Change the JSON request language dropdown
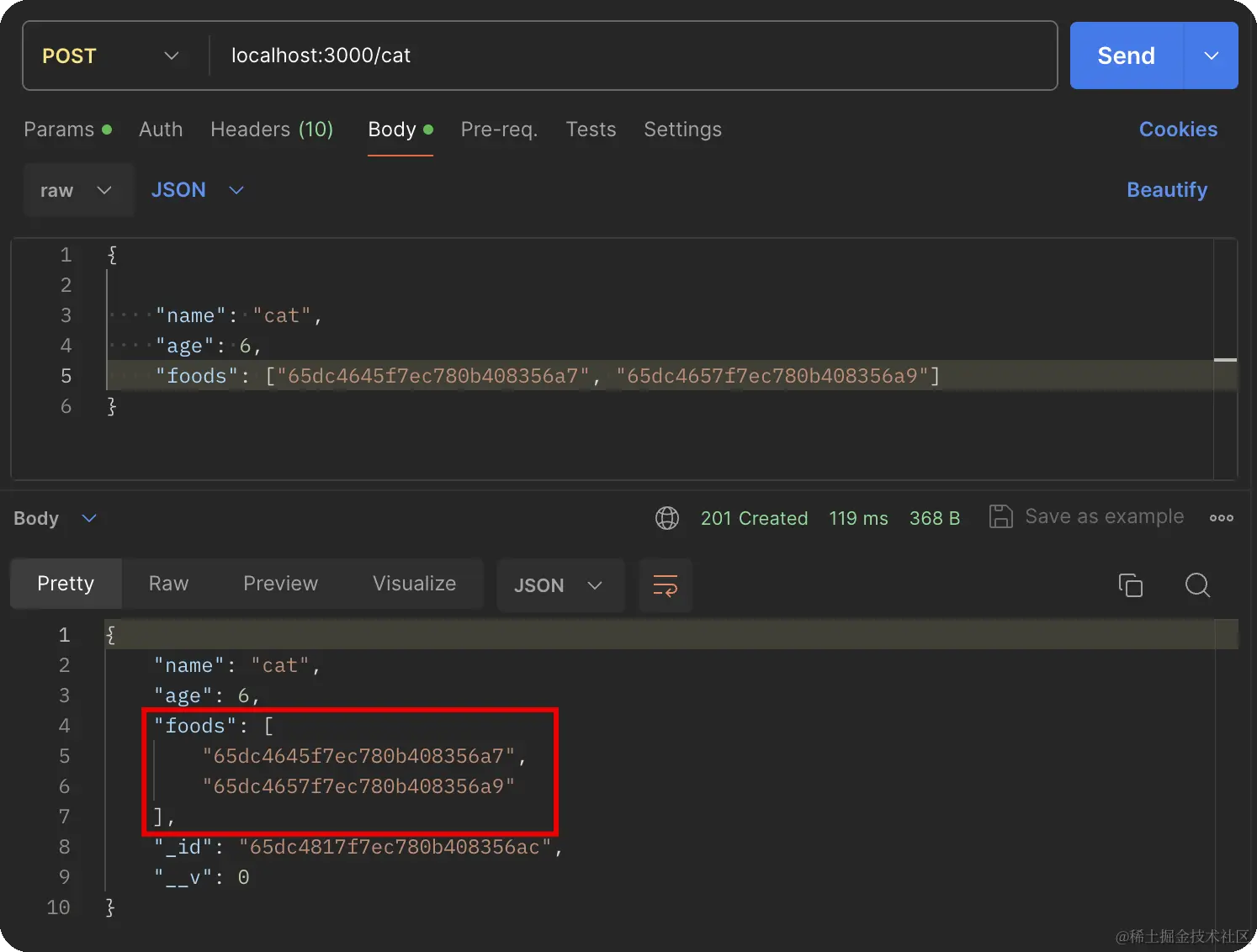This screenshot has width=1257, height=952. tap(198, 190)
